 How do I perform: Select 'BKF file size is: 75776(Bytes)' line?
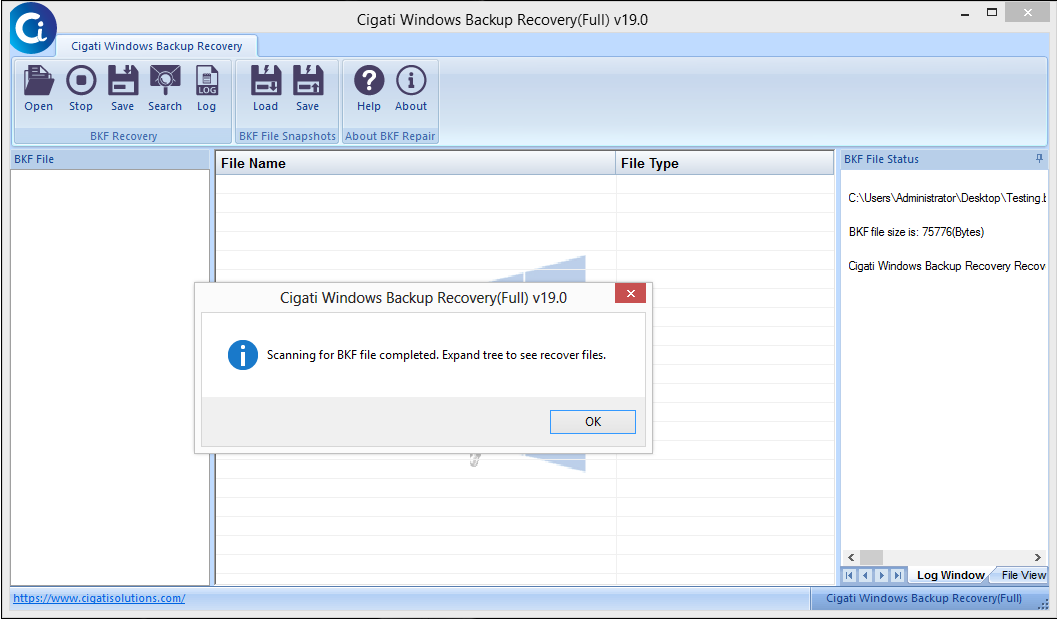(x=916, y=232)
